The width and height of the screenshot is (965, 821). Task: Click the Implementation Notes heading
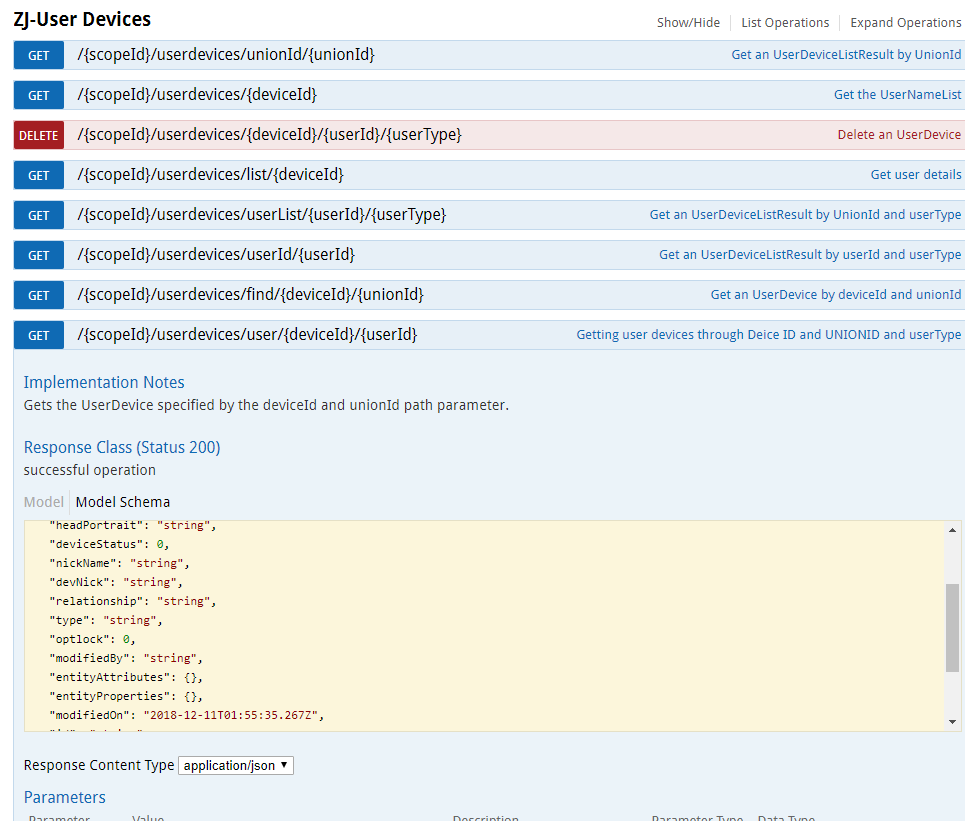tap(104, 383)
